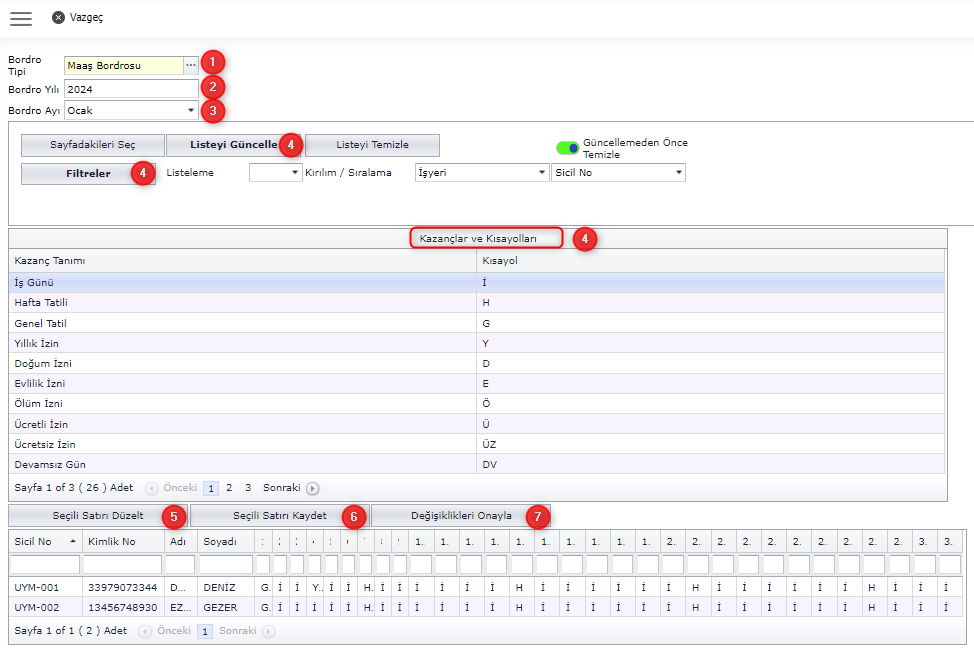
Task: Click the DV shortcut cell
Action: coord(711,464)
